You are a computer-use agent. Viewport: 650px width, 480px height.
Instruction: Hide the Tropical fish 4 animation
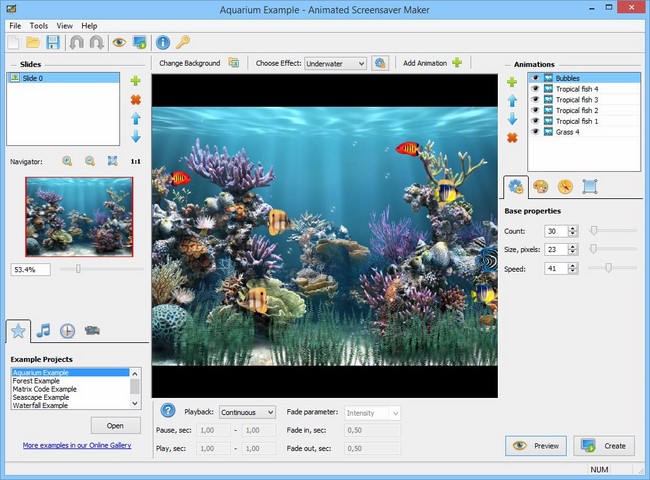point(535,89)
